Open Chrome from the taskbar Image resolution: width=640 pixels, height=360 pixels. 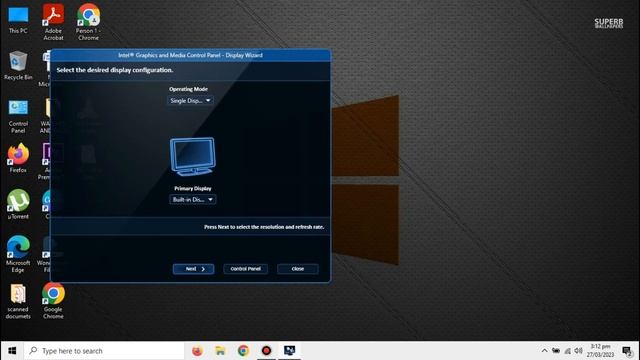click(x=243, y=351)
